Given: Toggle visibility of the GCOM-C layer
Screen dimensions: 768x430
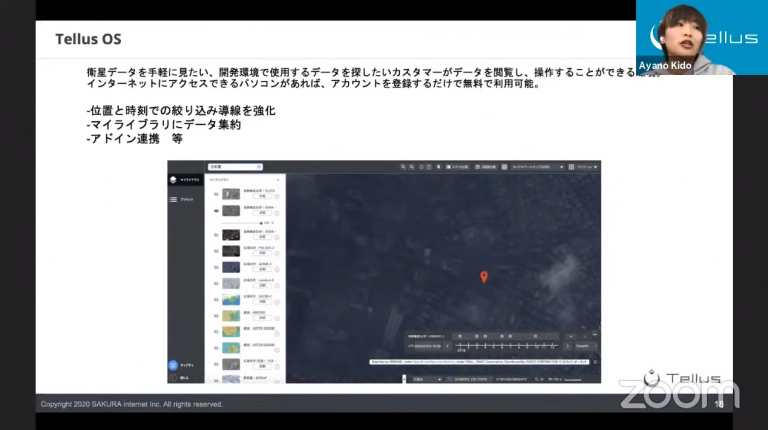Looking at the screenshot, I should tap(216, 300).
